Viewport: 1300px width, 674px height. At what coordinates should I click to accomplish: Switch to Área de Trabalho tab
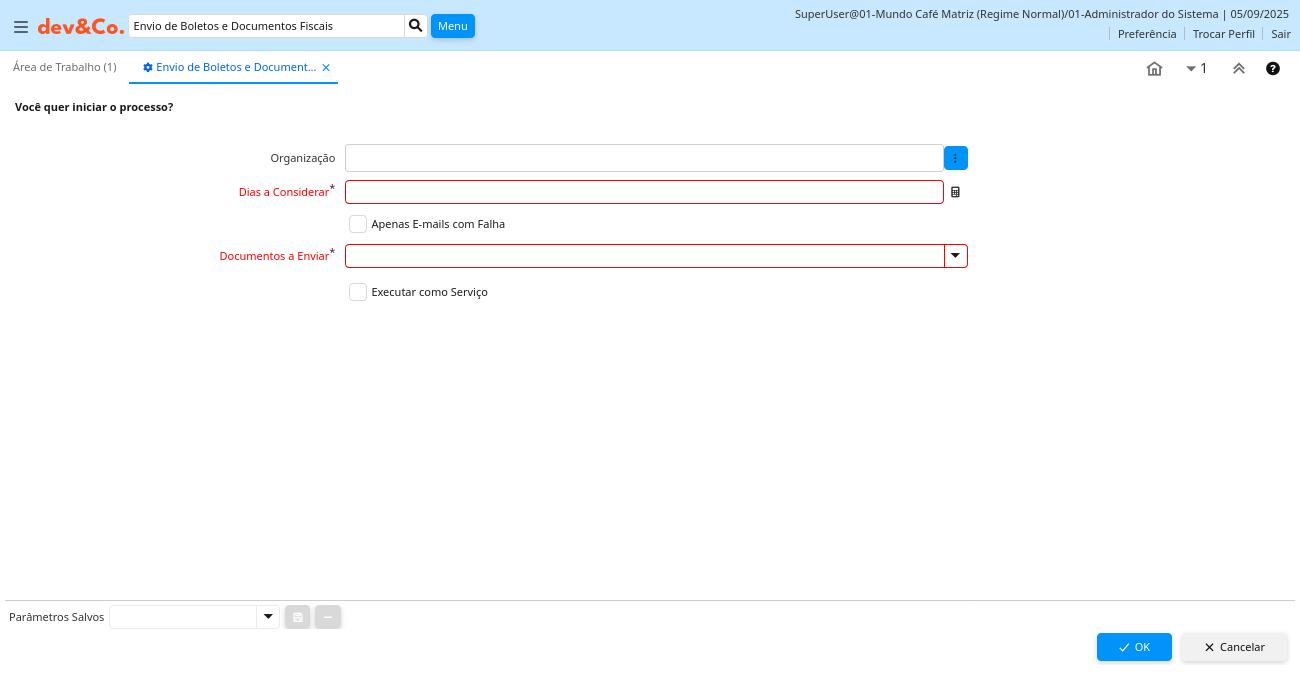[x=65, y=67]
